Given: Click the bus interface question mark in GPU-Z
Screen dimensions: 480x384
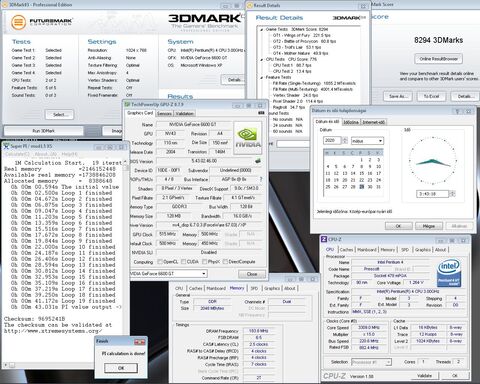Looking at the screenshot, I should pyautogui.click(x=261, y=179).
